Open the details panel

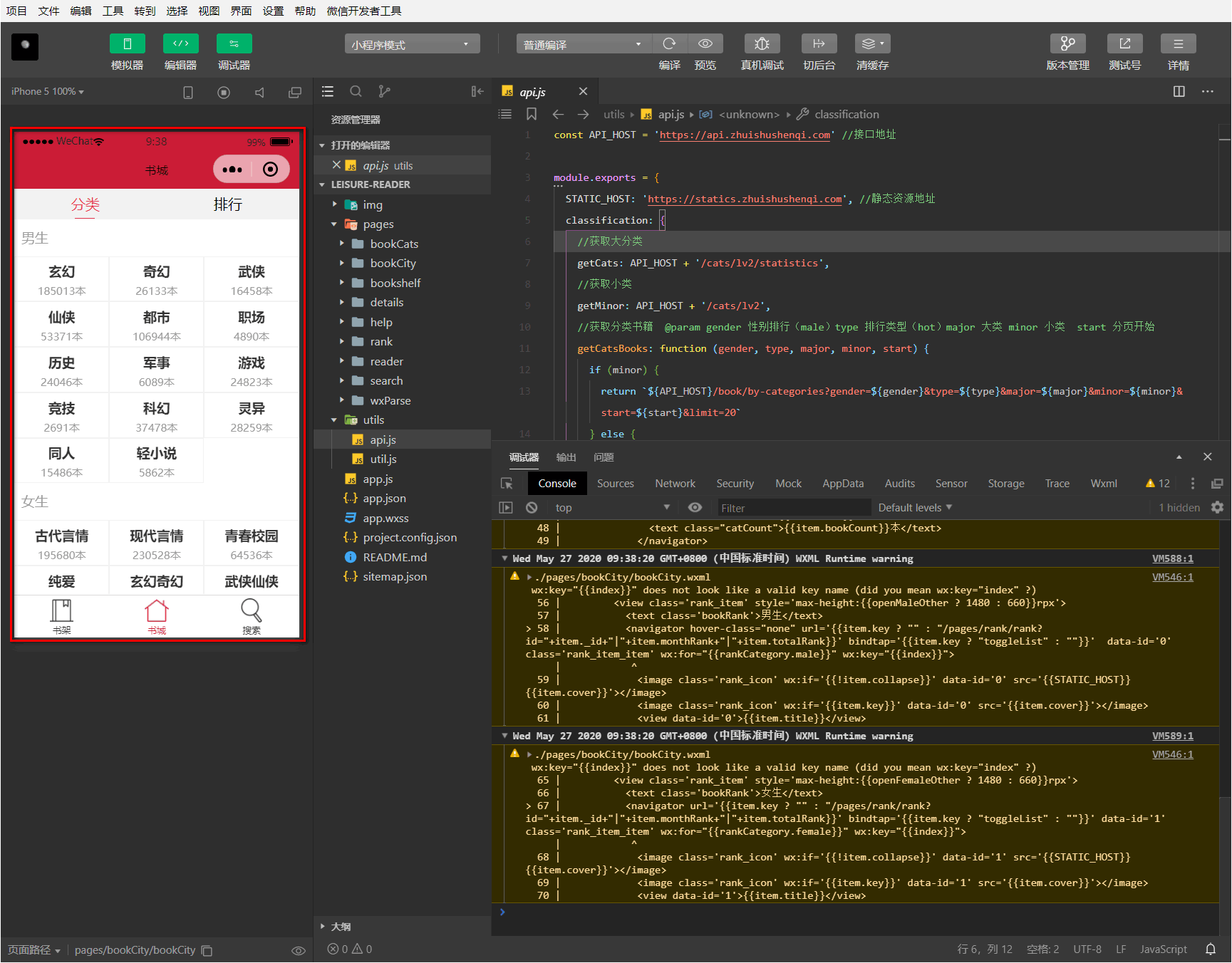(1178, 43)
